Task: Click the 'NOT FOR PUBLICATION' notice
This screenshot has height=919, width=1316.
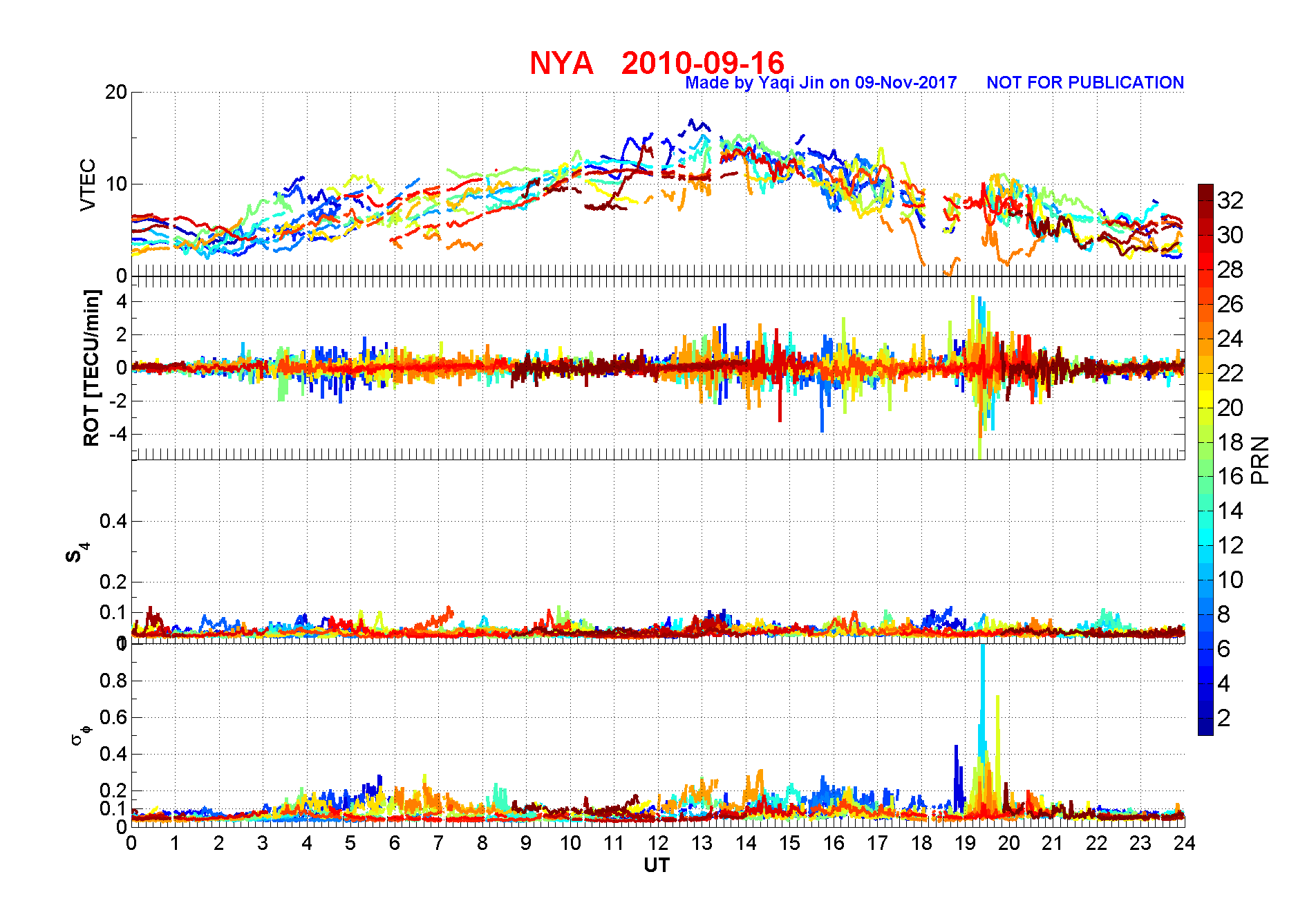Action: tap(1085, 82)
